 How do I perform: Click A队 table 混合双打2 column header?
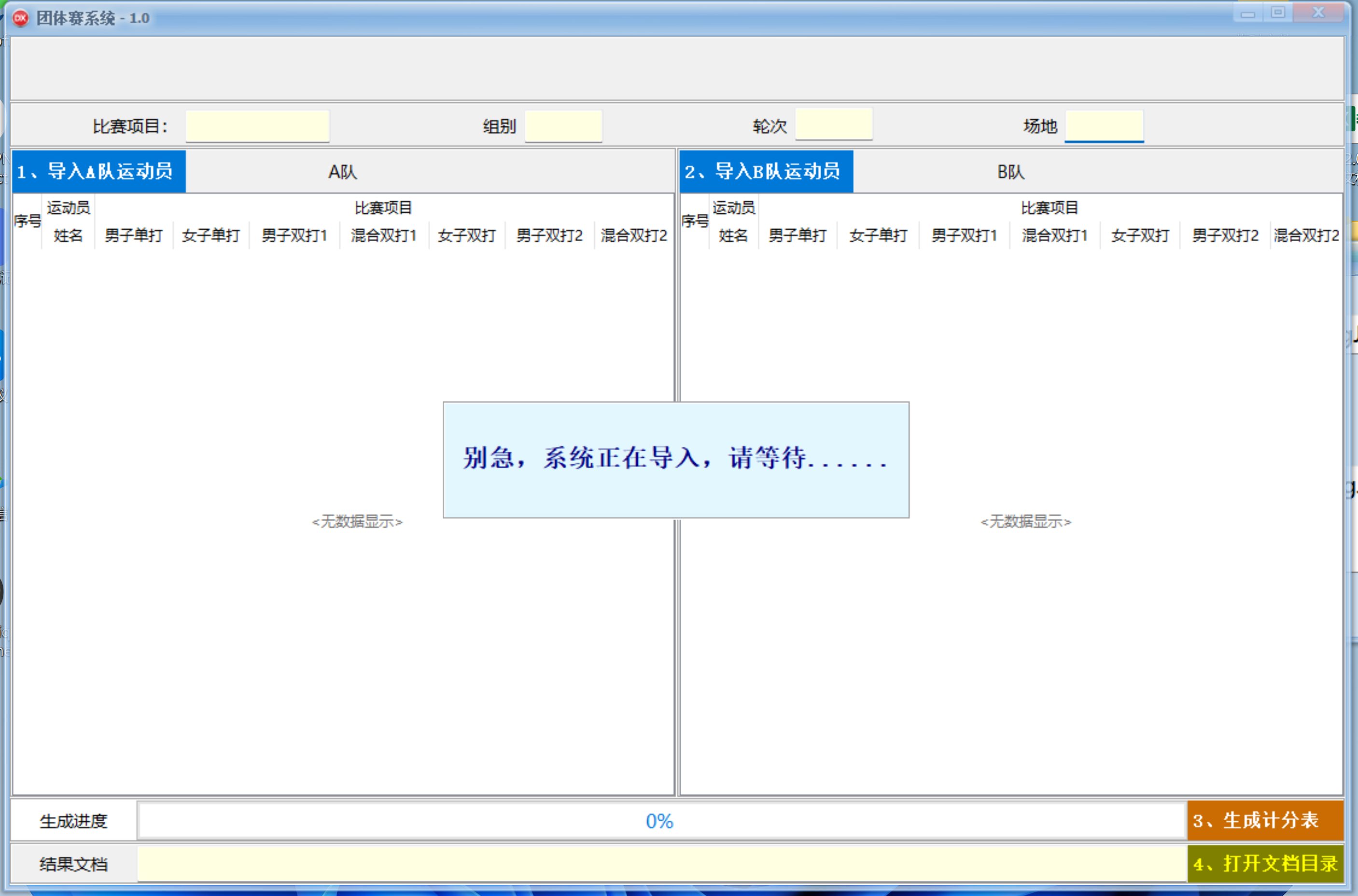pyautogui.click(x=634, y=235)
